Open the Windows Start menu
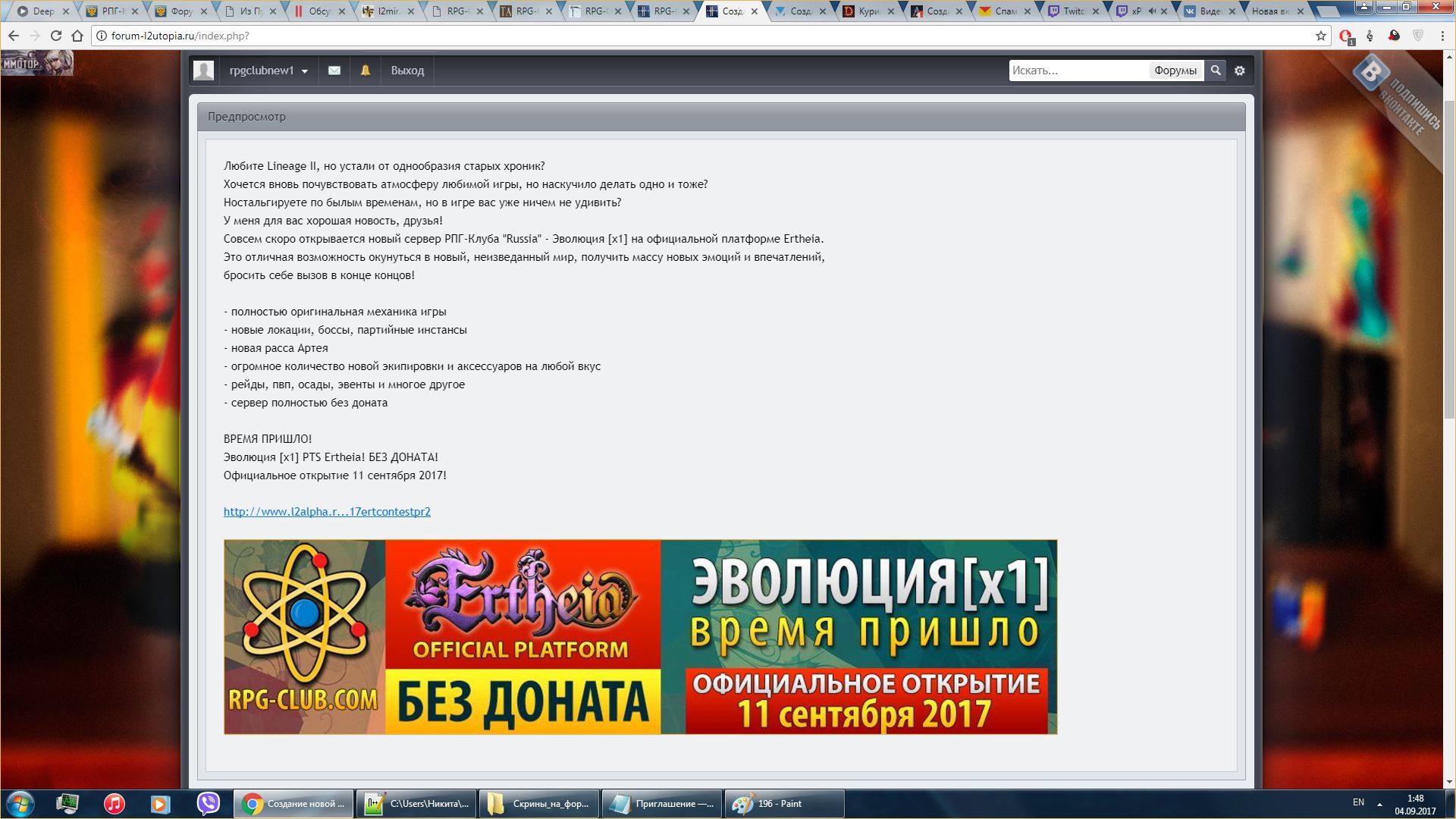1456x819 pixels. click(x=20, y=804)
